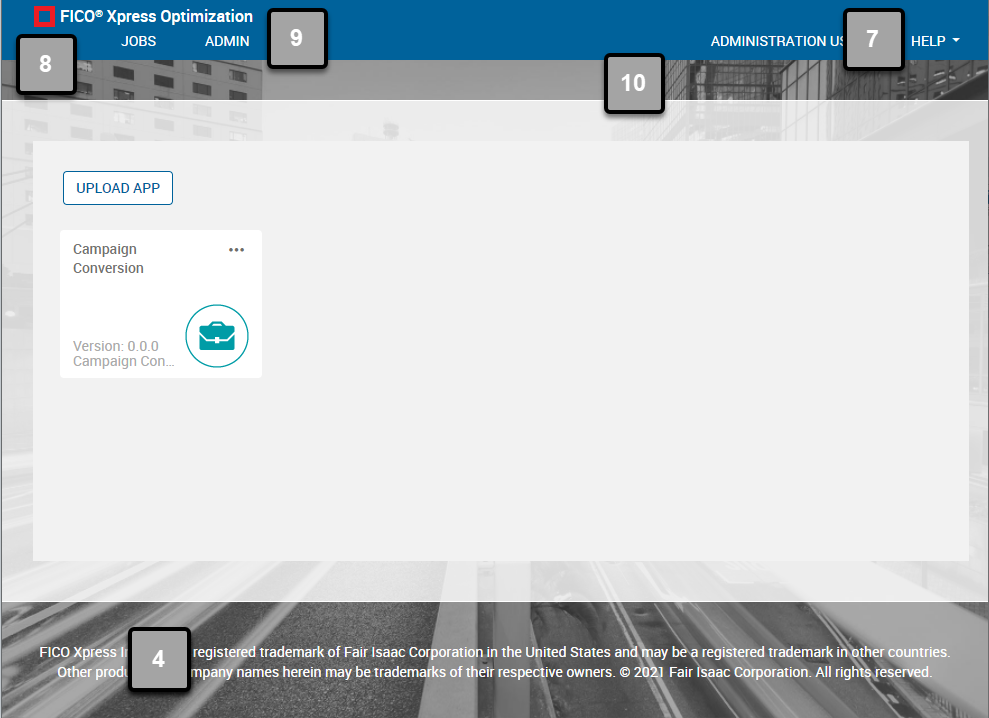This screenshot has width=989, height=718.
Task: Open the Campaign Conversion app title
Action: pos(108,259)
